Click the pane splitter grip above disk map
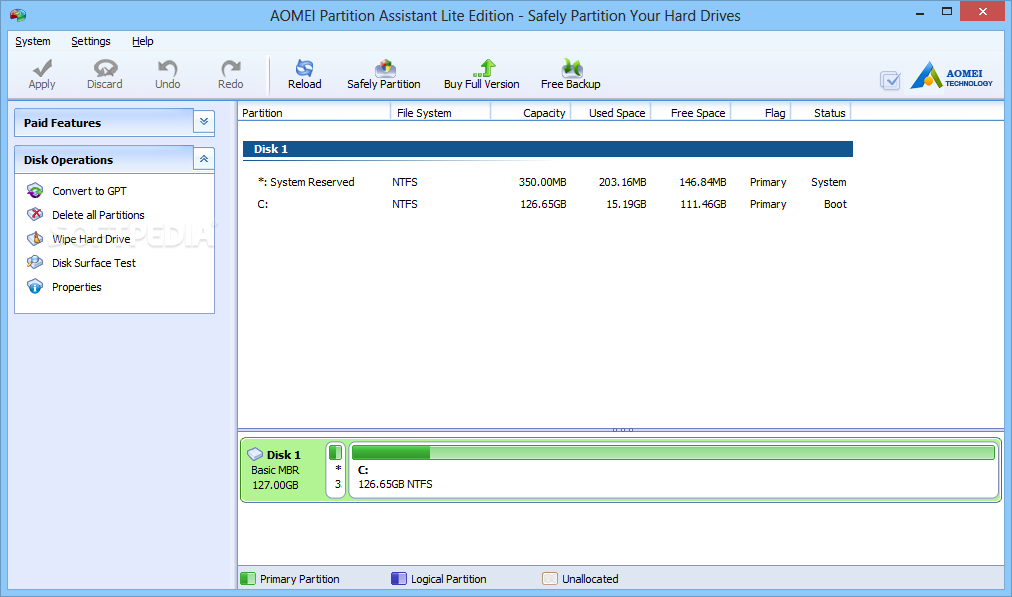Viewport: 1012px width, 597px height. [623, 429]
